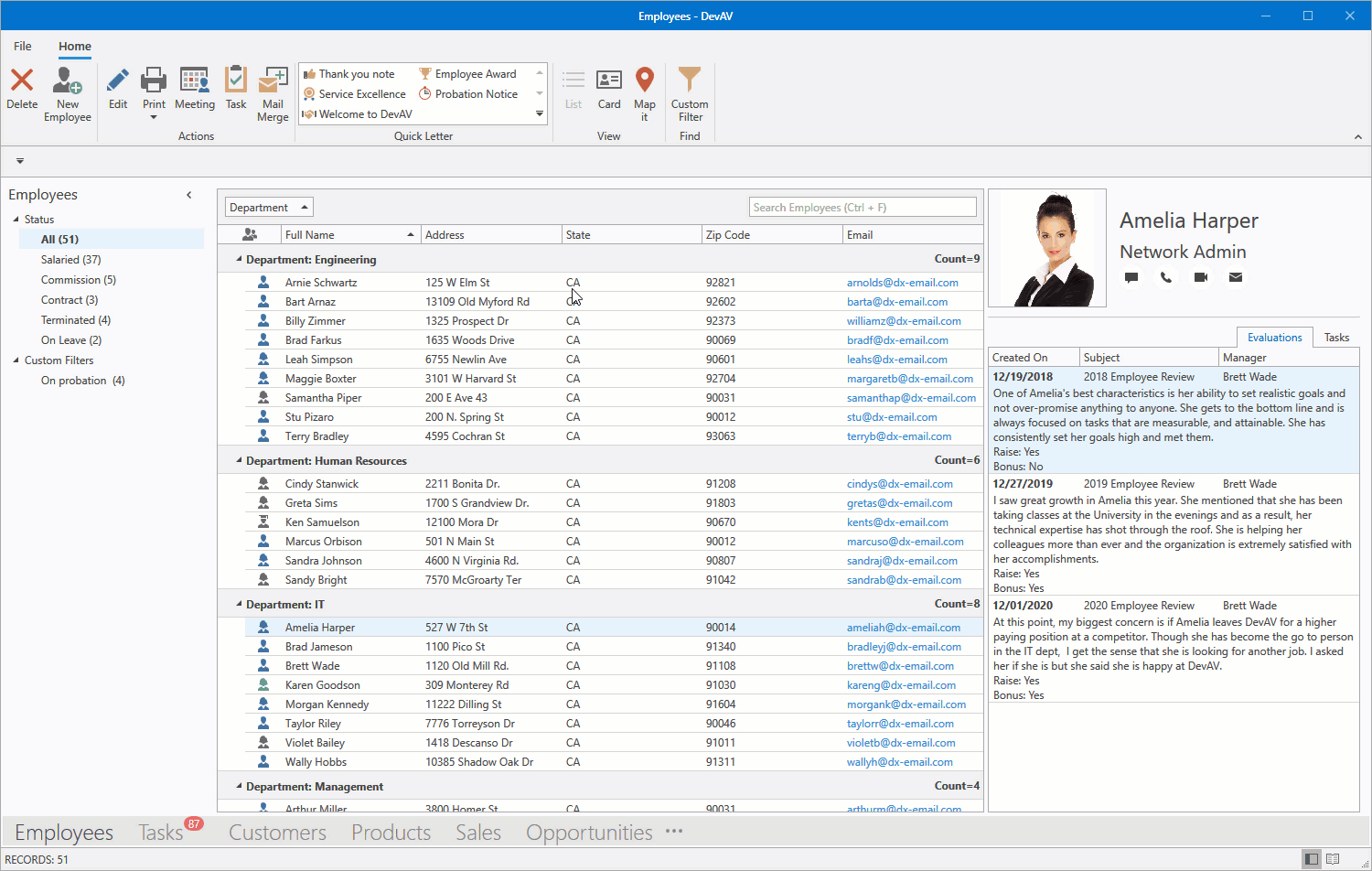The width and height of the screenshot is (1372, 871).
Task: Switch to the Tasks tab in Amelia's panel
Action: click(x=1336, y=337)
